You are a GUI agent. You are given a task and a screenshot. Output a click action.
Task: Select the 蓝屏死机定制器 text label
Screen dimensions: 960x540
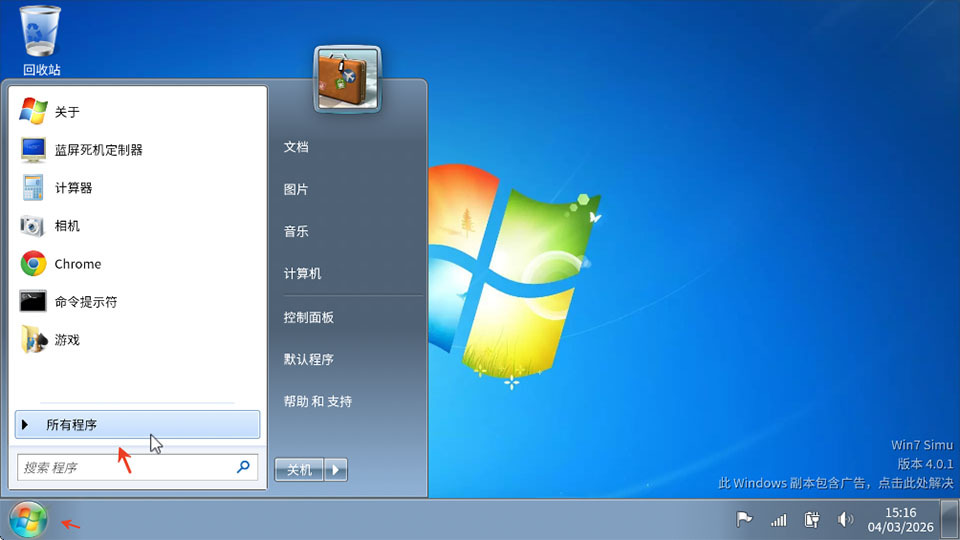point(99,150)
